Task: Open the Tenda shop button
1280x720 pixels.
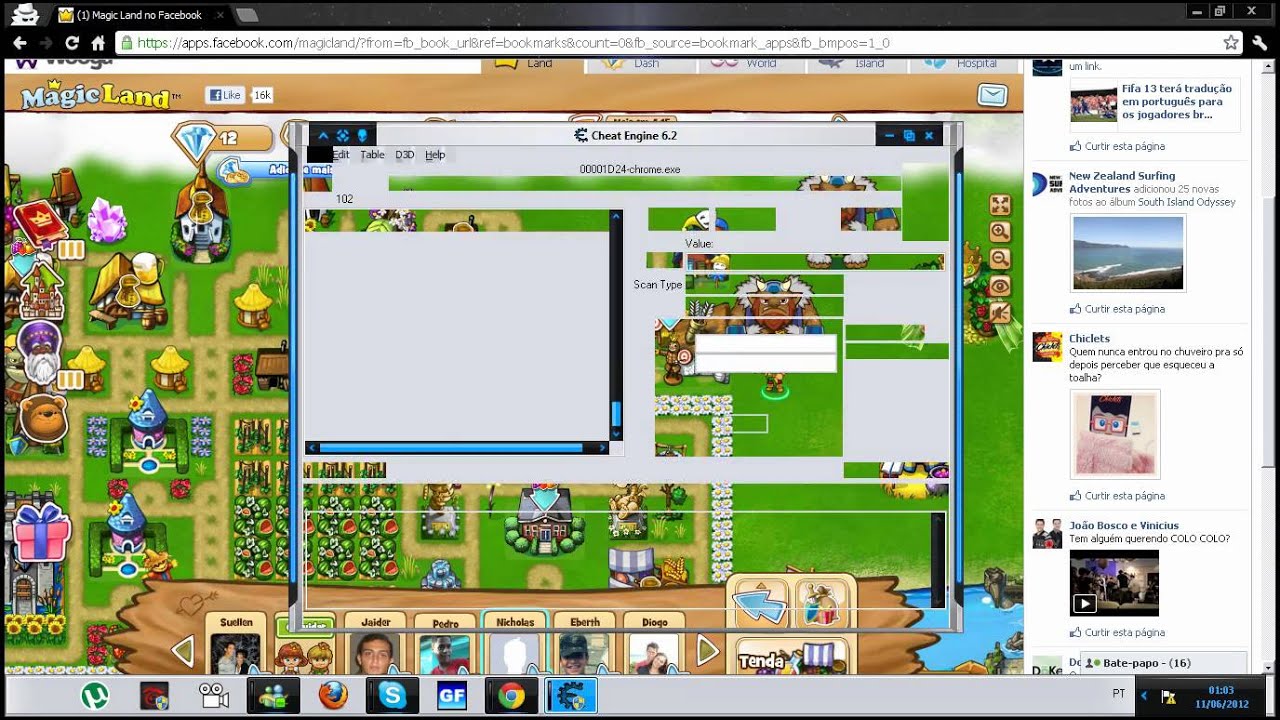Action: click(x=790, y=657)
